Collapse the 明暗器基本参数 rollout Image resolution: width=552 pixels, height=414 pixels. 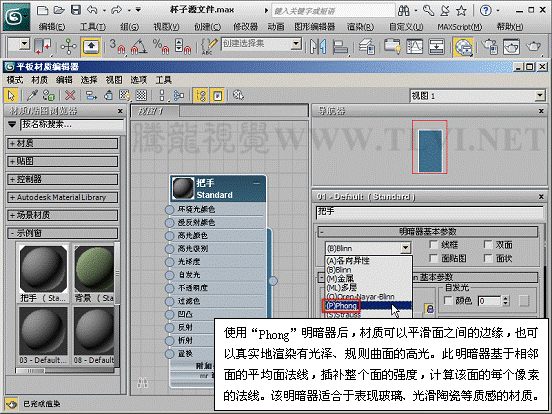(428, 231)
